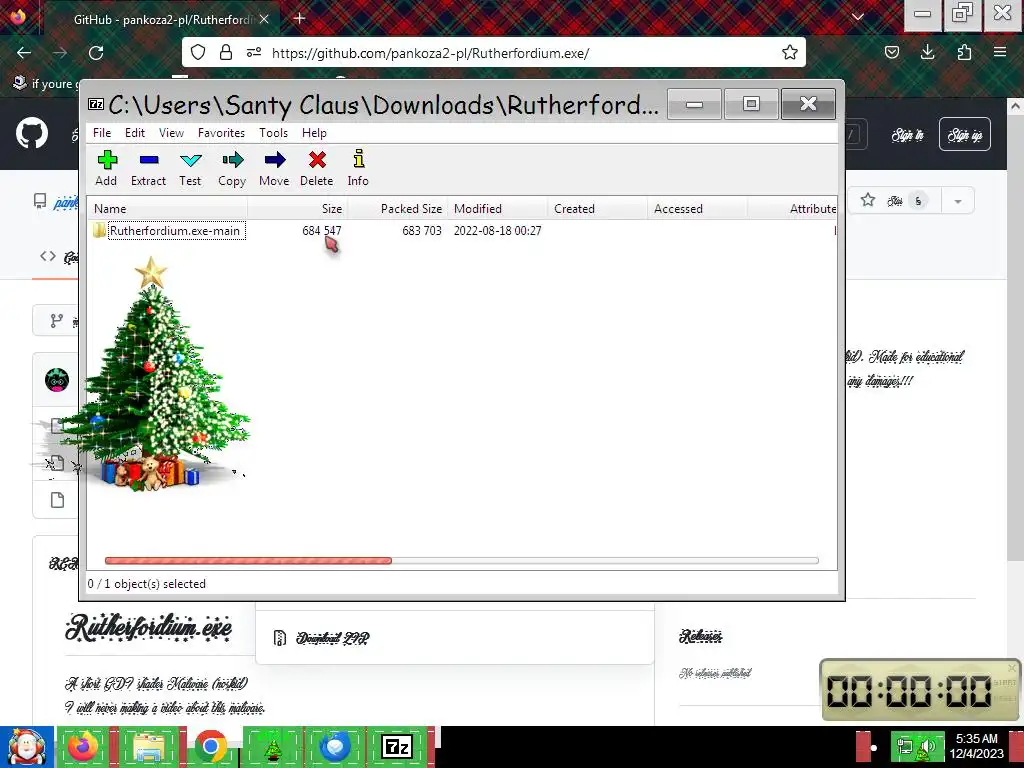Expand the list all tabs dropdown
Viewport: 1024px width, 768px height.
[x=858, y=18]
